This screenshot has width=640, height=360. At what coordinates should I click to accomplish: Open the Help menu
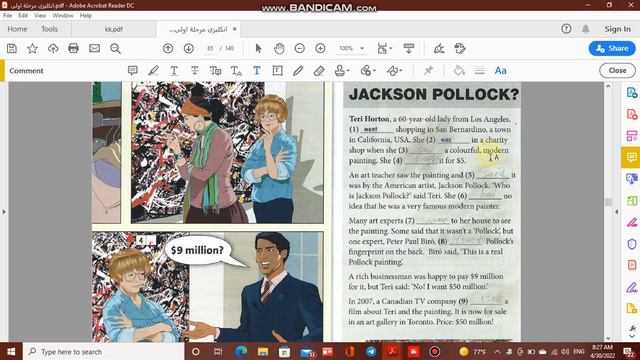(85, 16)
